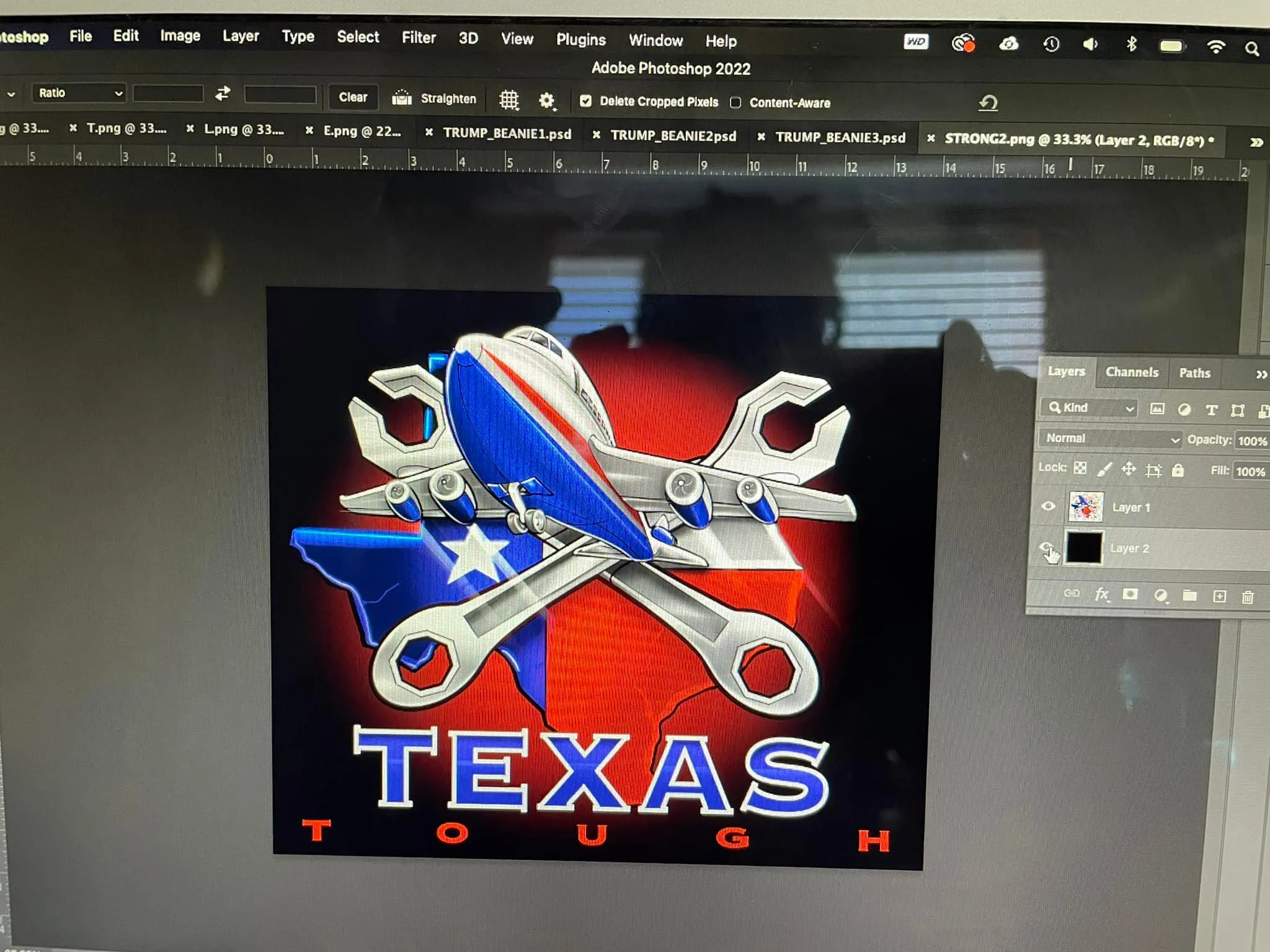1270x952 pixels.
Task: Lock transparent pixels checkerboard icon
Action: (1080, 468)
